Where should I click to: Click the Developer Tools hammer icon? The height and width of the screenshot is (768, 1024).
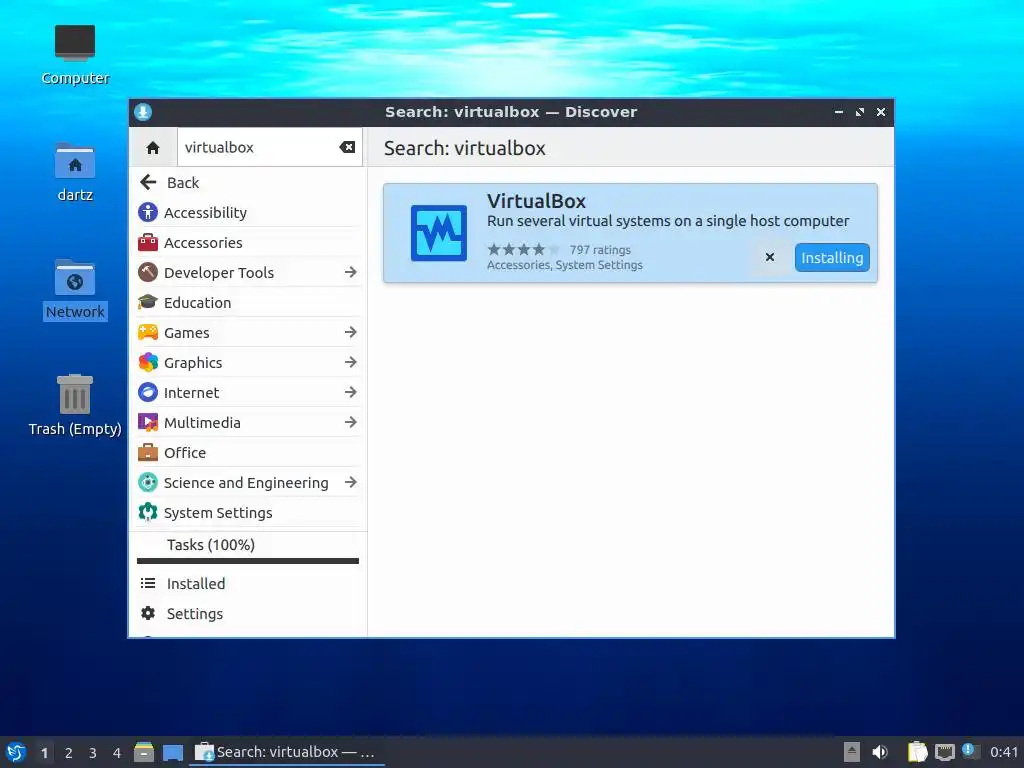pos(148,272)
